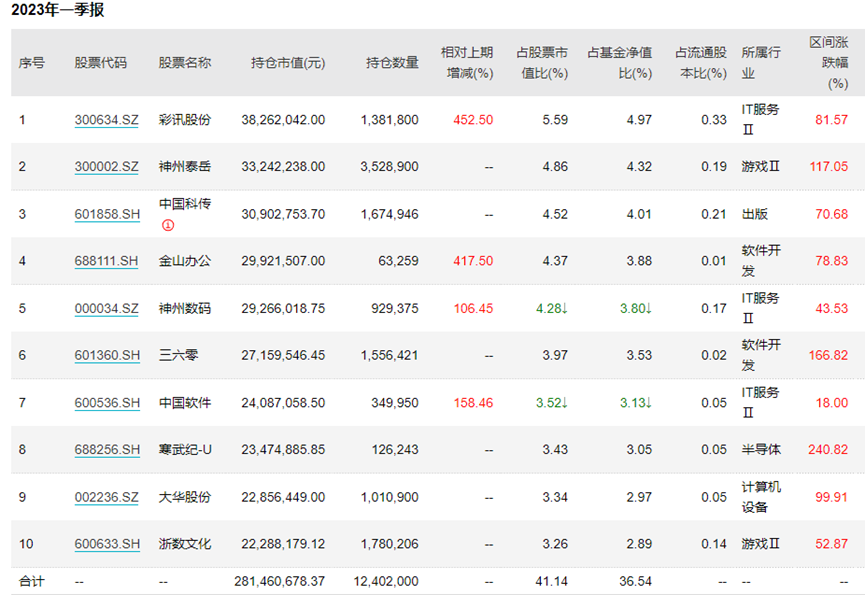Image resolution: width=865 pixels, height=595 pixels.
Task: Select stock name 寒武纪-U
Action: tap(185, 449)
